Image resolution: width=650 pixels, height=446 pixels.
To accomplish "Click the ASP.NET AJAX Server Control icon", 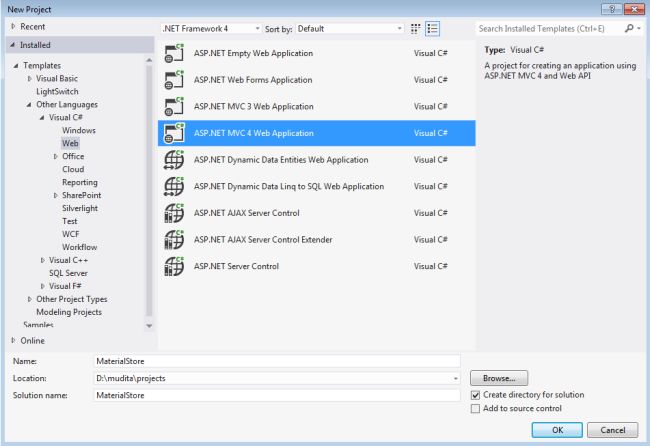I will (x=174, y=213).
